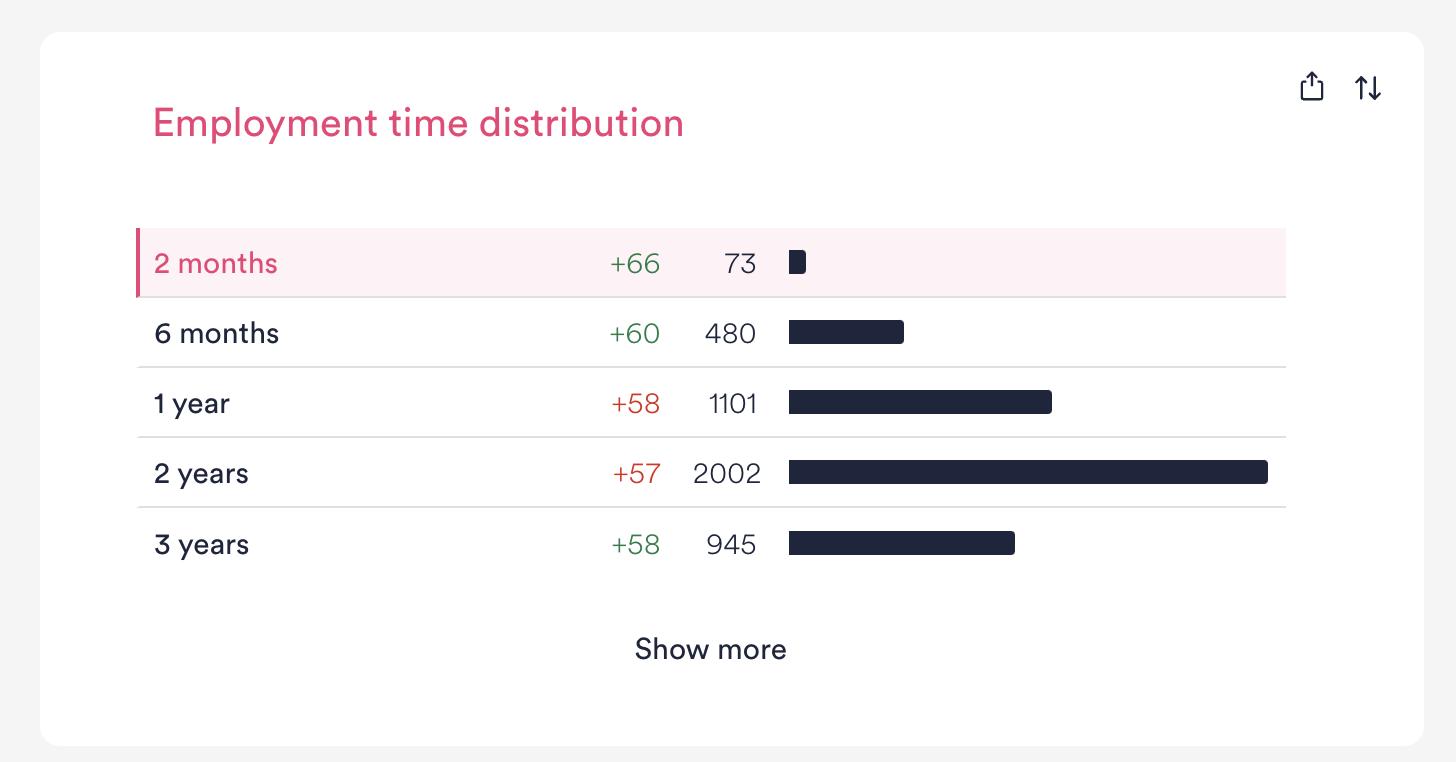
Task: Click the red +57 score value
Action: 636,474
